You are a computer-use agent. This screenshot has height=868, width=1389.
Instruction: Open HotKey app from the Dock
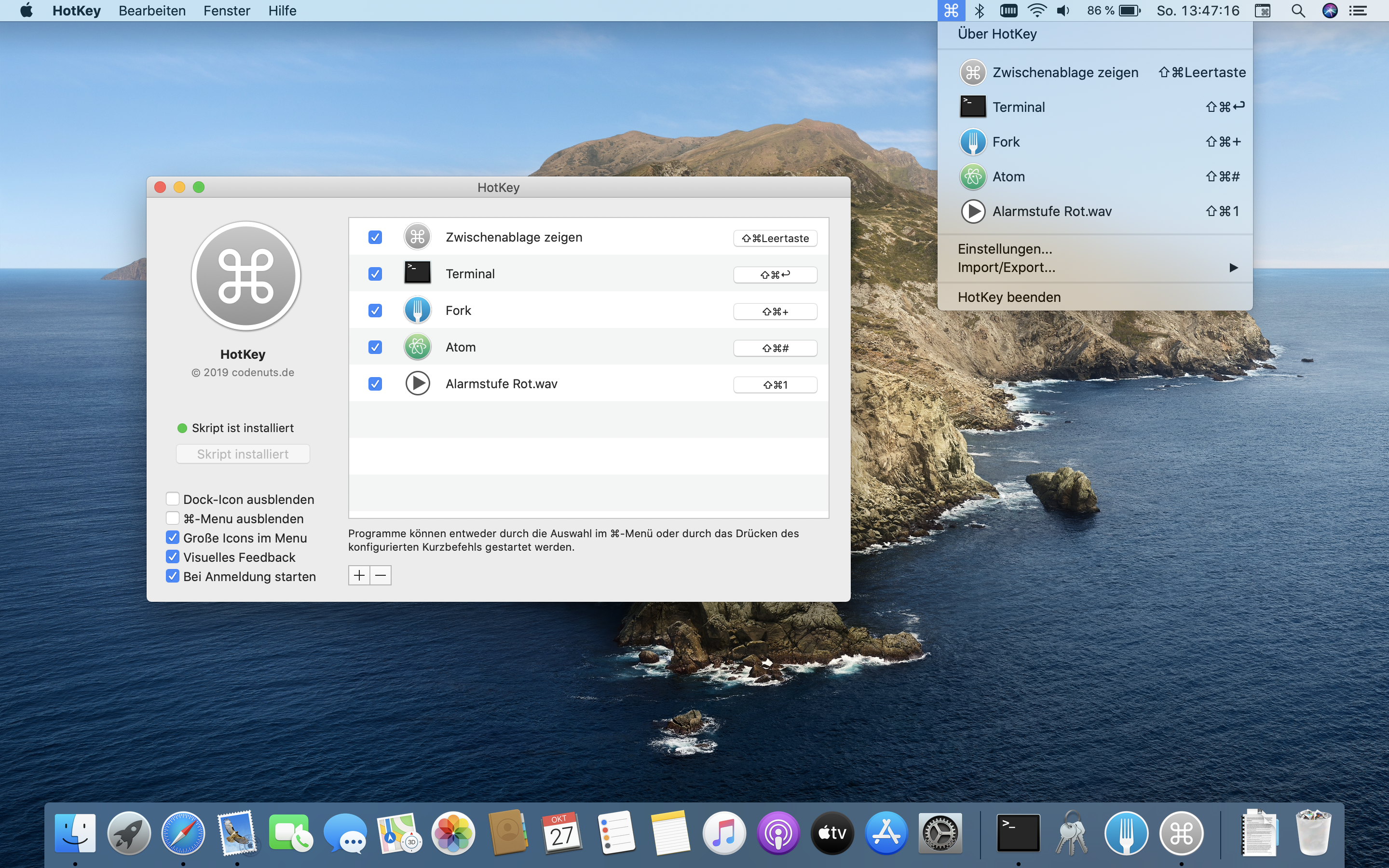pyautogui.click(x=1181, y=833)
